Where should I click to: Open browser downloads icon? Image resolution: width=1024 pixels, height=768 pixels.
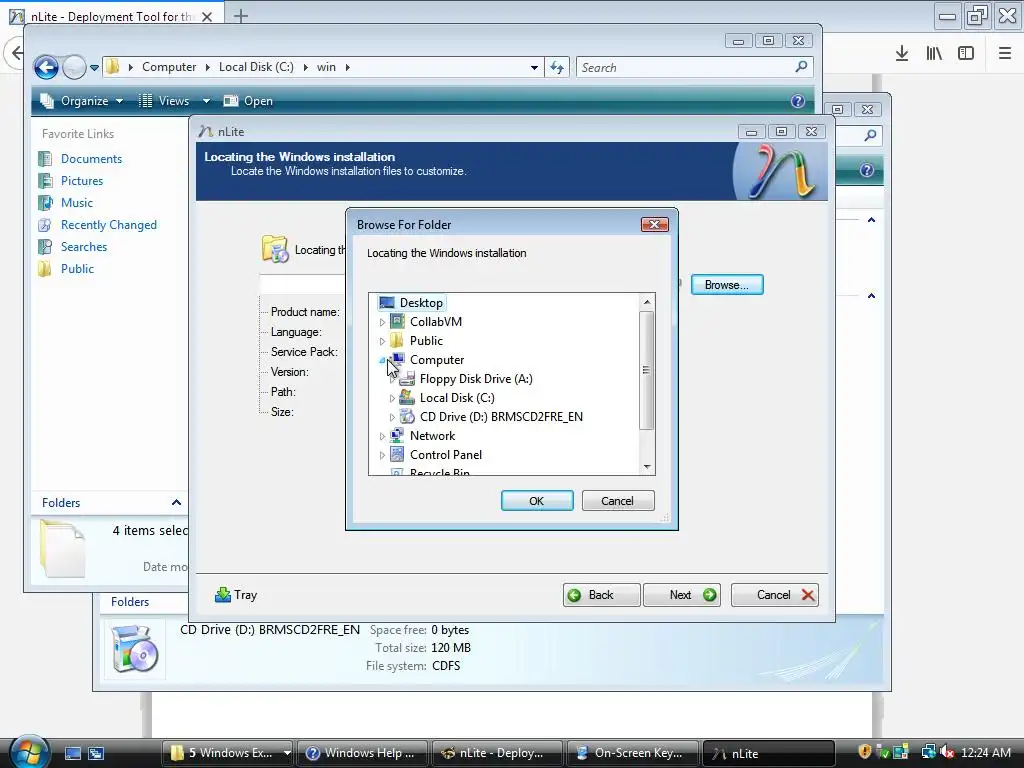point(902,54)
